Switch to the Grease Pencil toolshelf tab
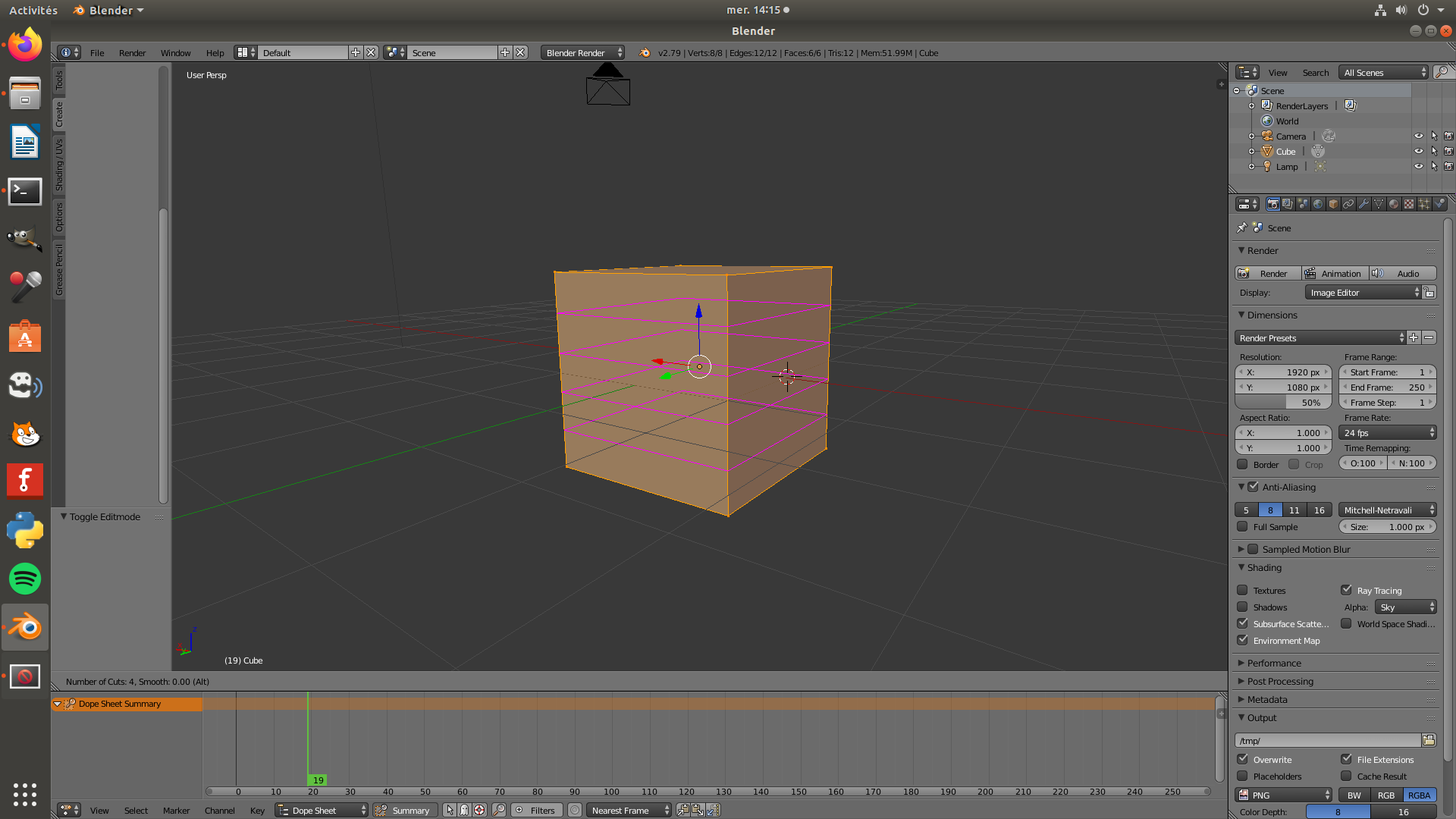The width and height of the screenshot is (1456, 819). click(x=59, y=270)
